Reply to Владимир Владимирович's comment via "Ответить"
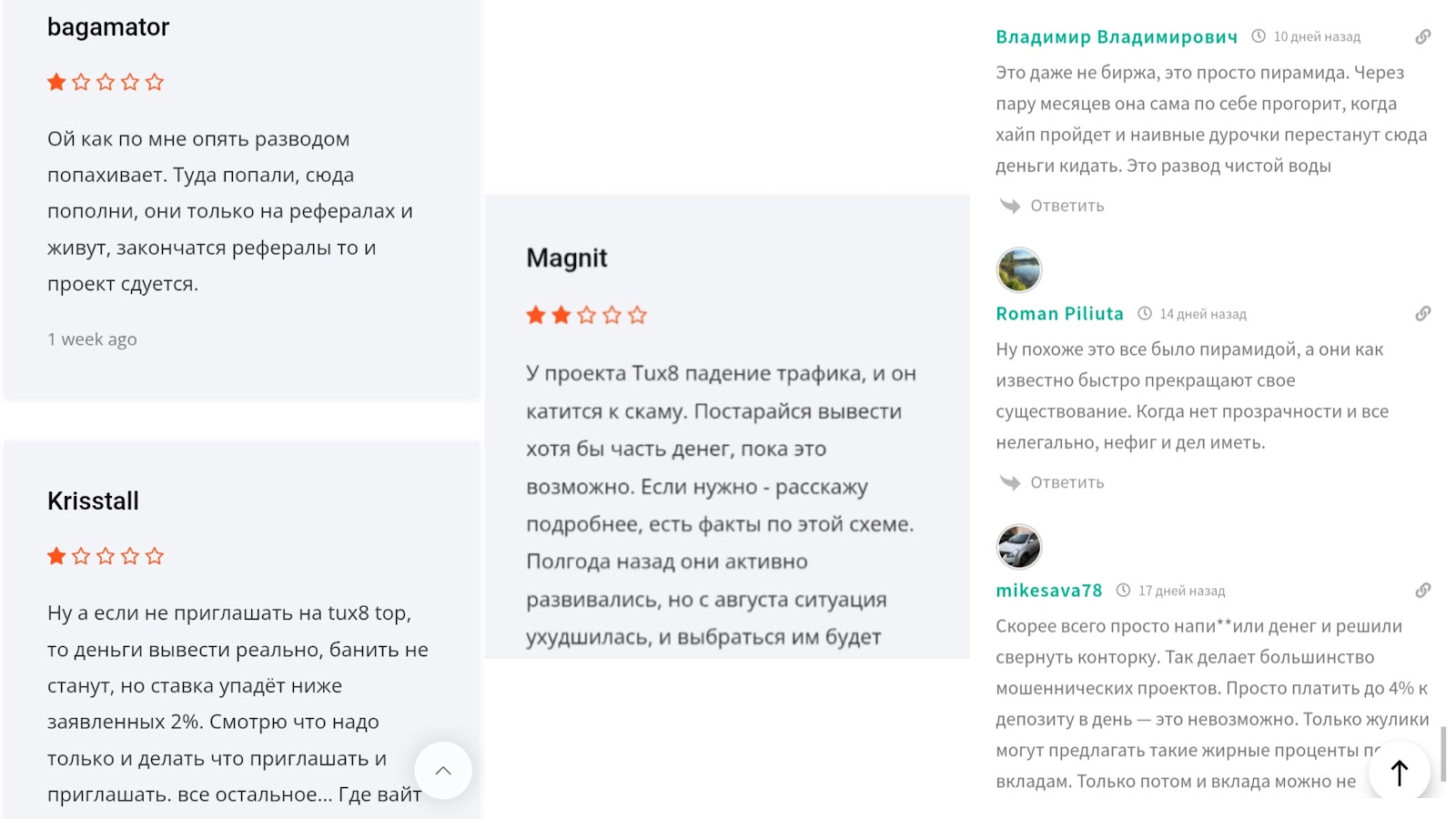 pyautogui.click(x=1067, y=206)
